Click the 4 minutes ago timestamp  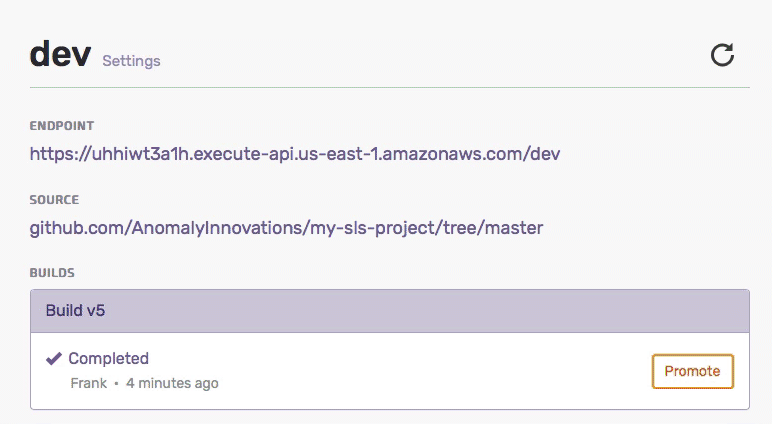pyautogui.click(x=172, y=383)
